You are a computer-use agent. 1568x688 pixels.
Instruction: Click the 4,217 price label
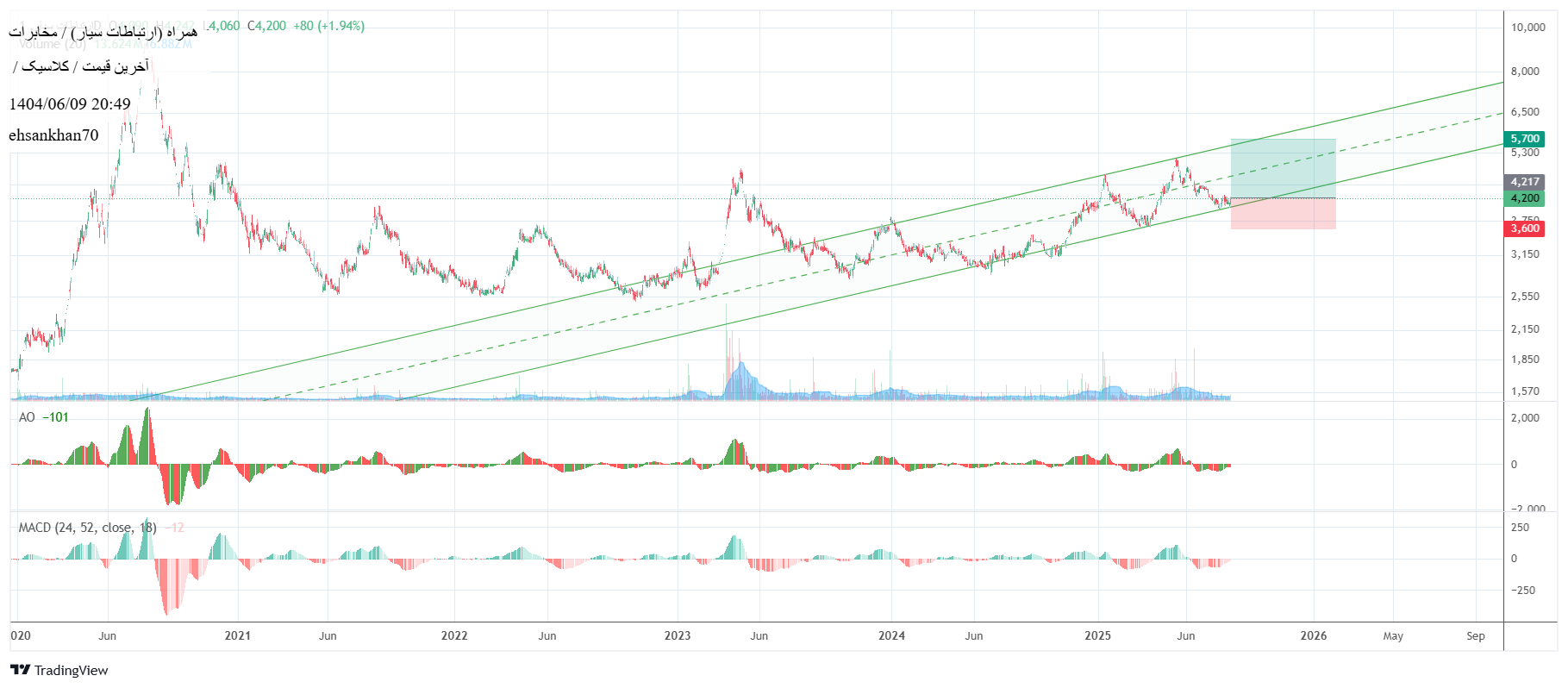click(1525, 182)
